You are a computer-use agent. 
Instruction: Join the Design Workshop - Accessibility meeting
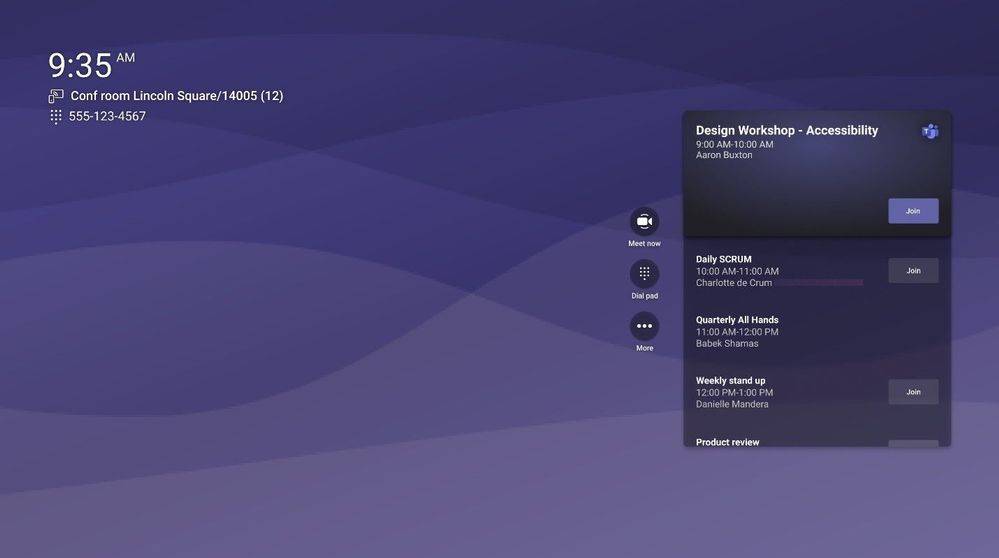[912, 211]
